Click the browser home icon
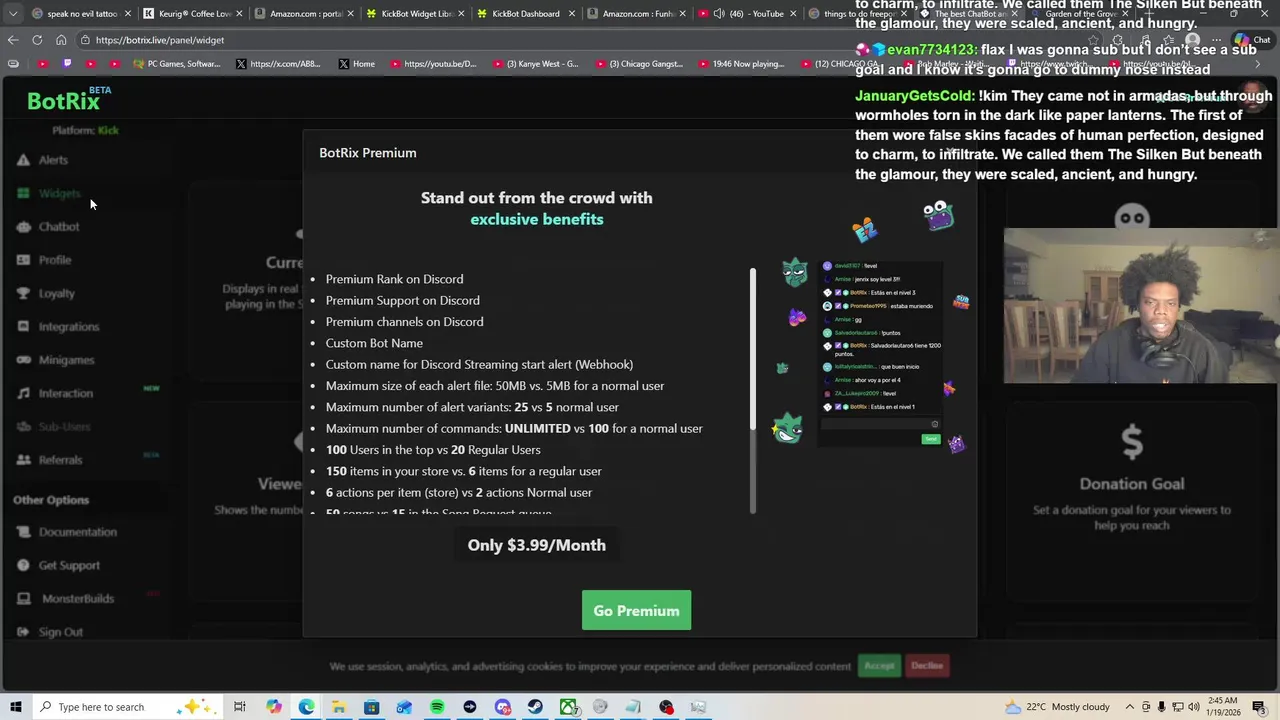 [61, 40]
